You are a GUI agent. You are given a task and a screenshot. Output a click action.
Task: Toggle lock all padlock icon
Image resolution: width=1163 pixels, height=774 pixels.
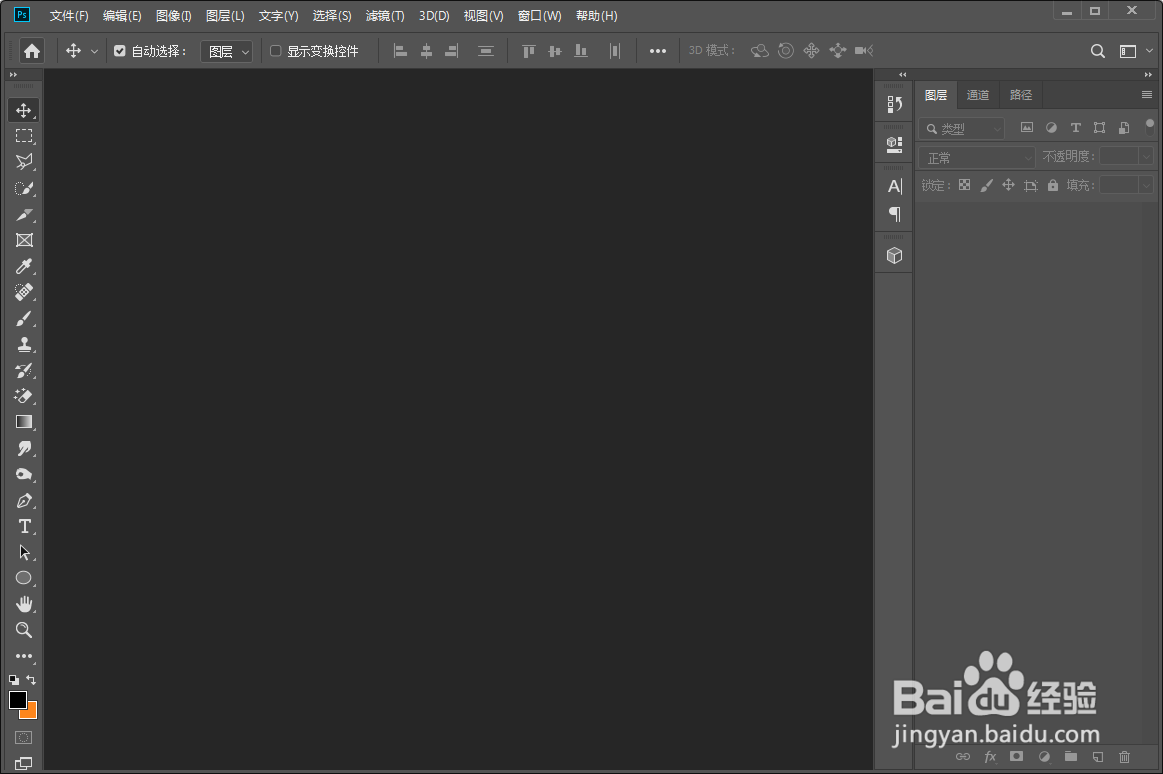tap(1052, 185)
